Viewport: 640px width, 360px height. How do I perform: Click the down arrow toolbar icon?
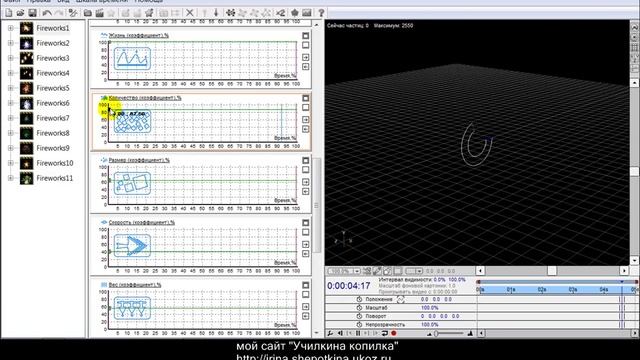pos(216,13)
